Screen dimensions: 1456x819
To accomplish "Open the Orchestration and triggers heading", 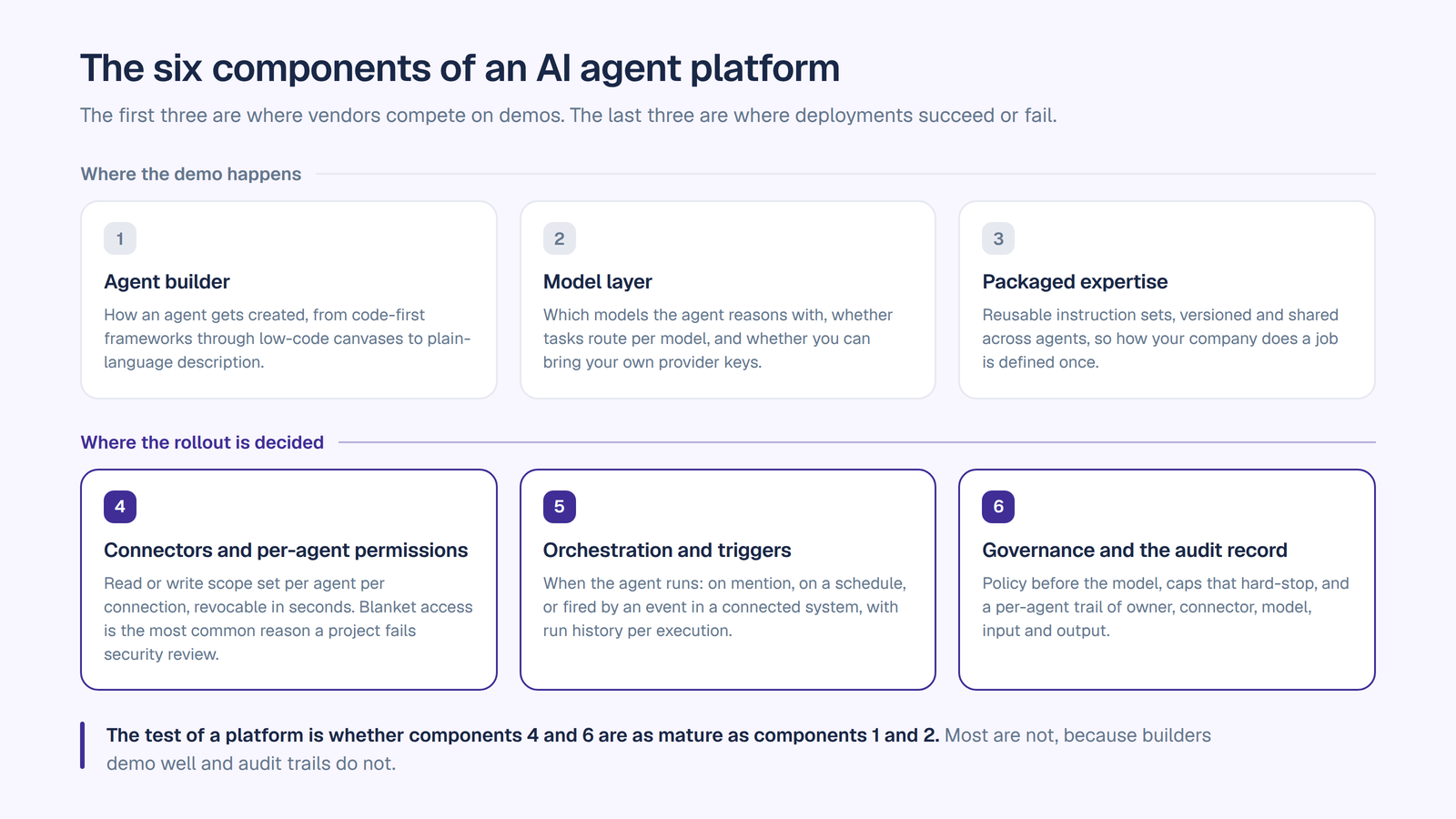I will coord(667,551).
